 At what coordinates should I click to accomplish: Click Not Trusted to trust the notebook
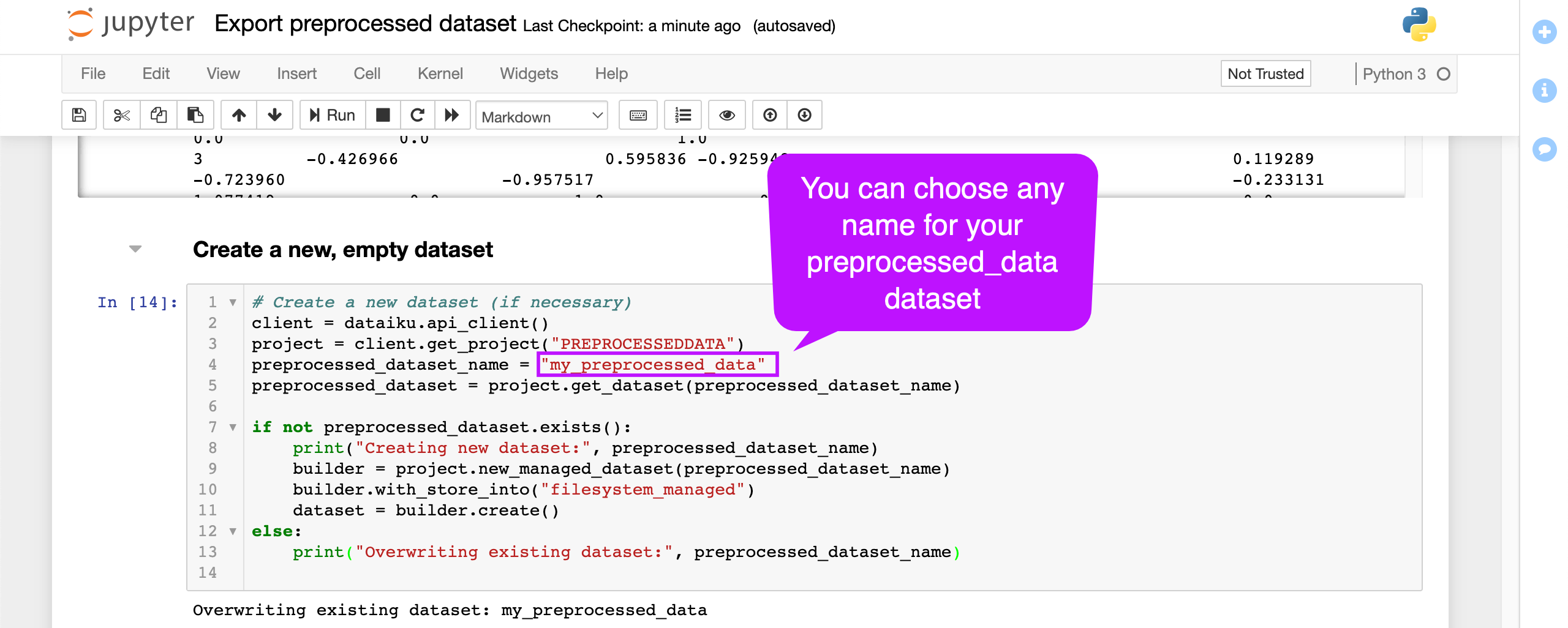pyautogui.click(x=1265, y=73)
